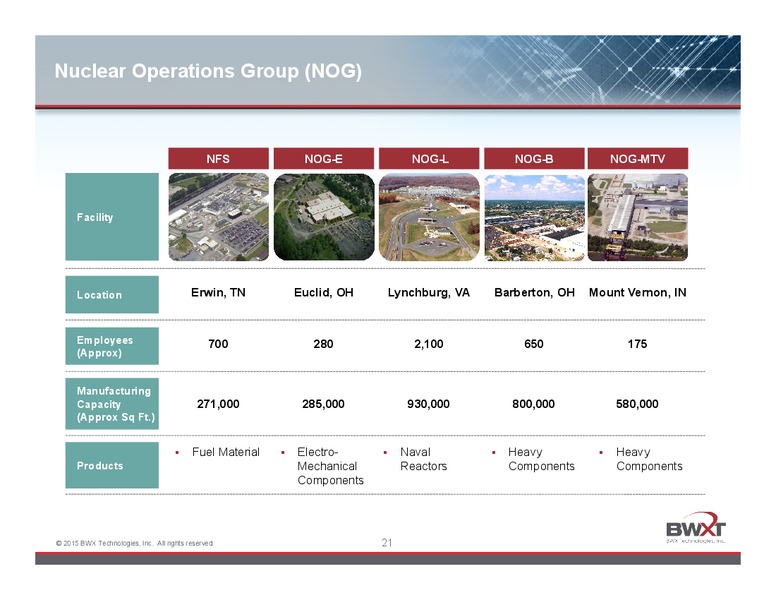Click the NFS column header
The image size is (776, 600).
(218, 158)
